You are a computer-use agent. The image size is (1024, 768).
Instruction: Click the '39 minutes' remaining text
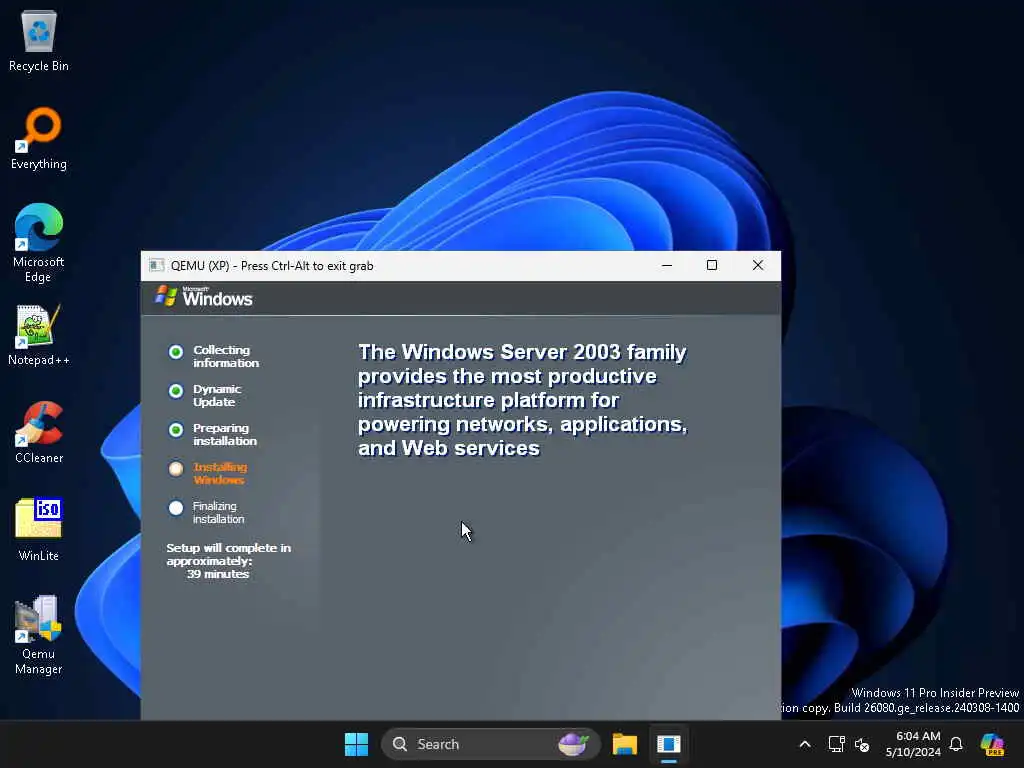(217, 574)
